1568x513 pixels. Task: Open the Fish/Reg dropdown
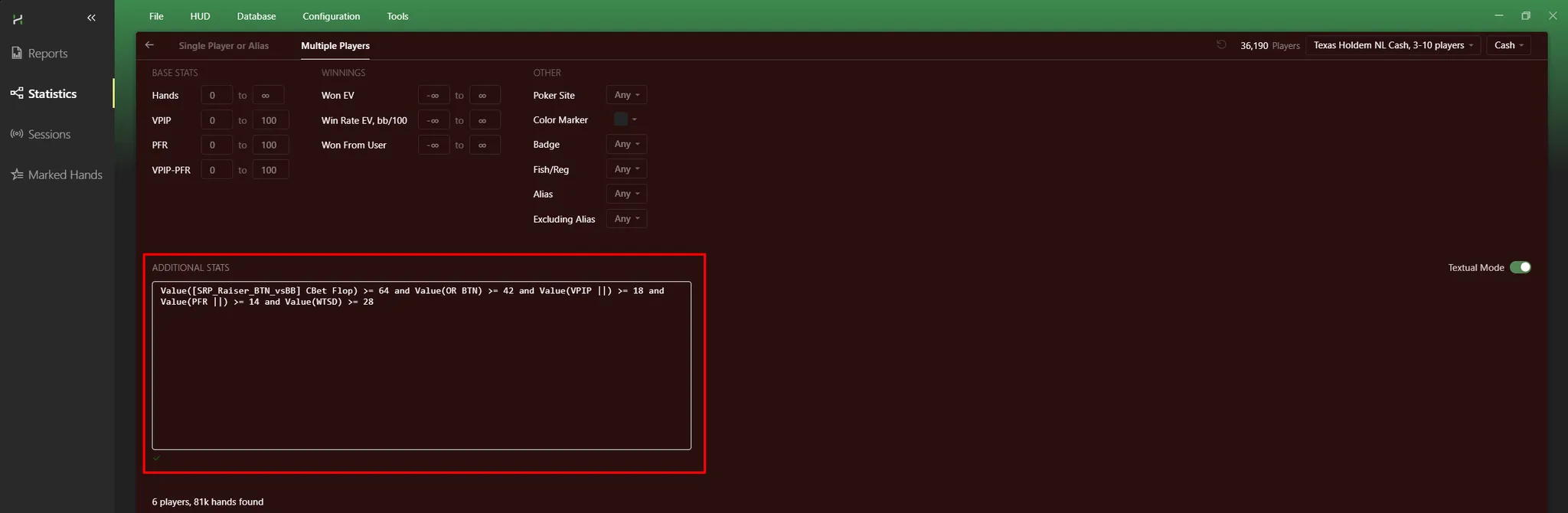(x=626, y=169)
